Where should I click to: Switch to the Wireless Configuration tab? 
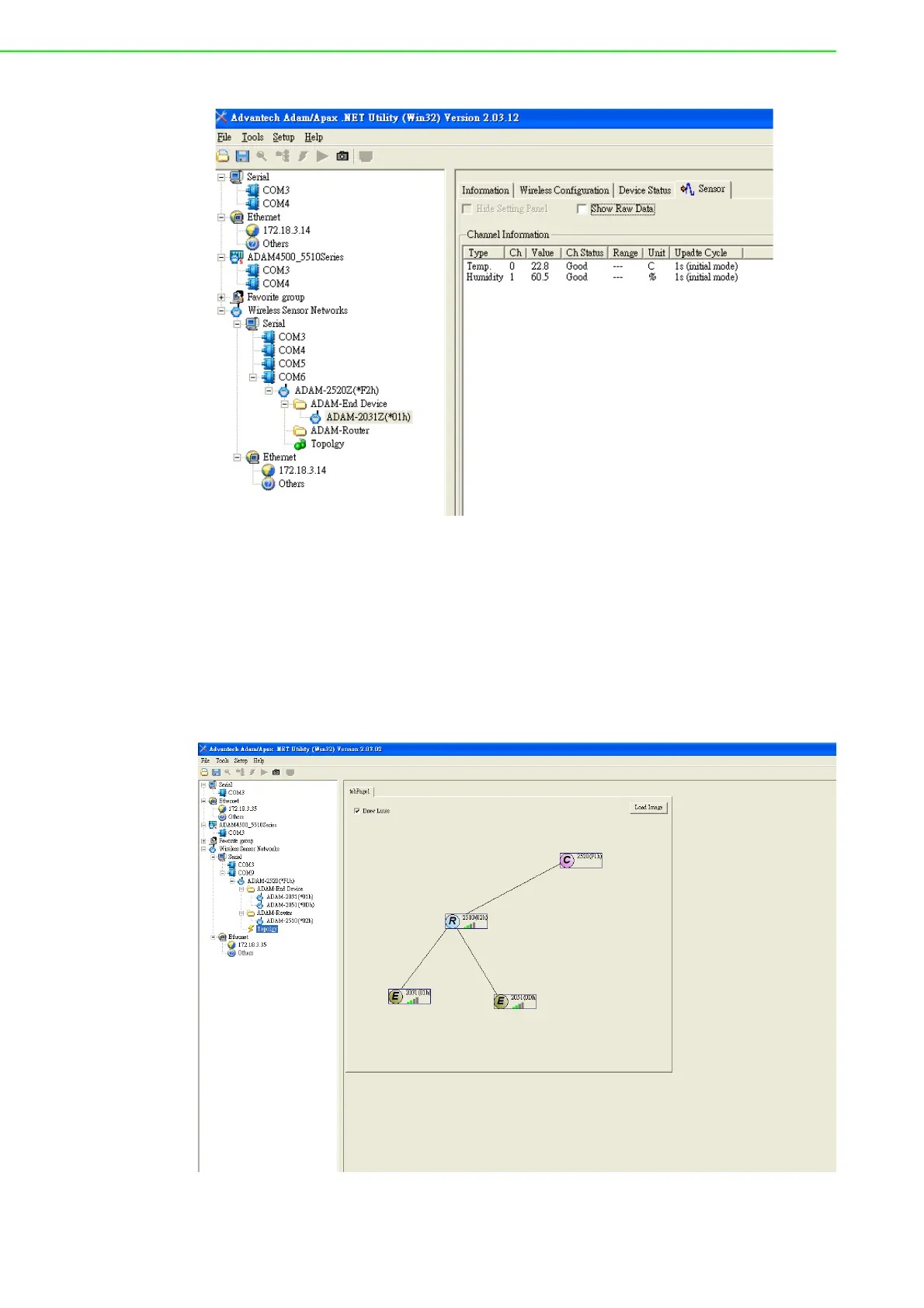click(564, 190)
